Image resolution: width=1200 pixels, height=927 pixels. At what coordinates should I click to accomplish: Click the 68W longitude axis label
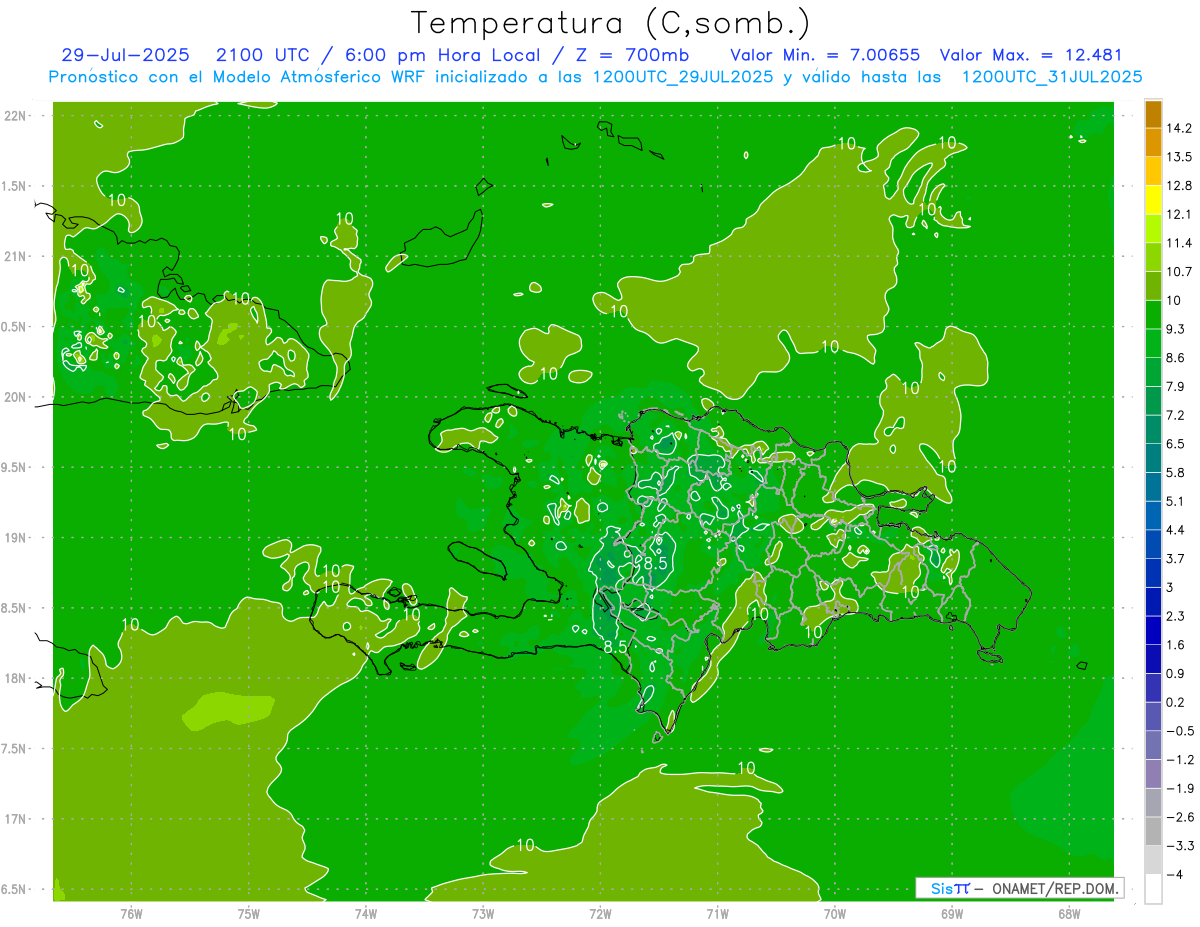point(1069,914)
